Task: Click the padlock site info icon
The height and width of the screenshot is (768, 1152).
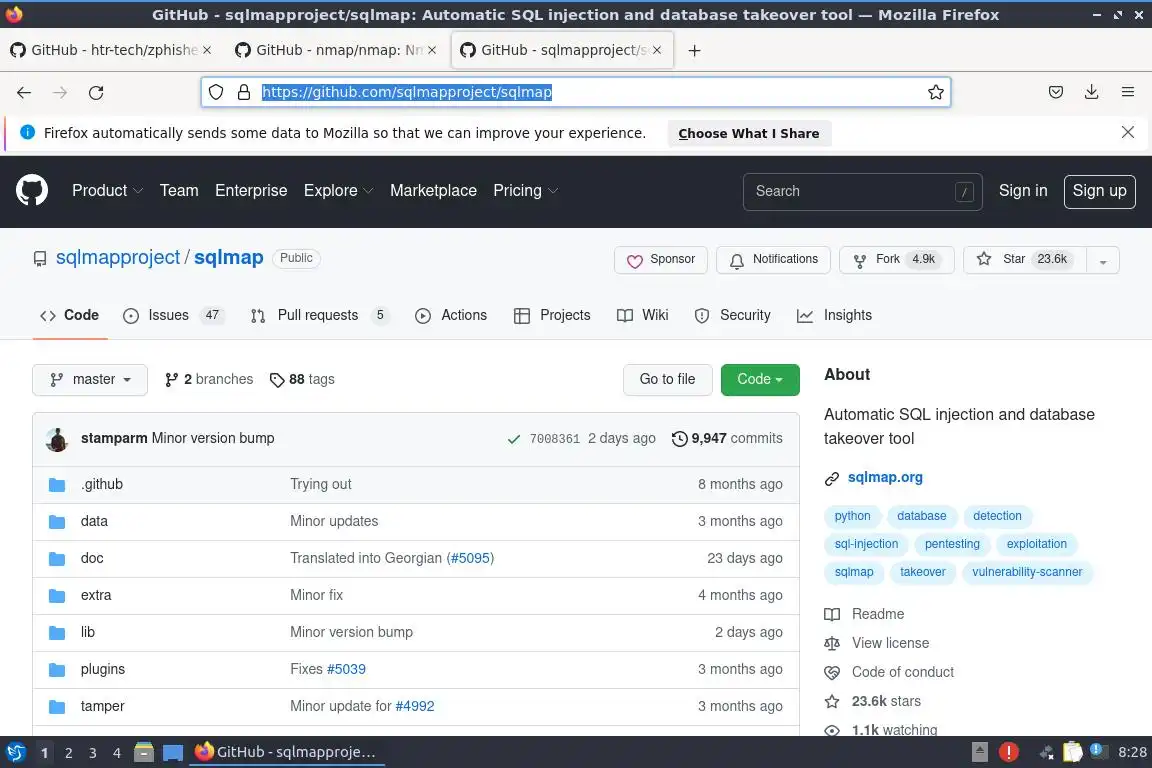Action: 244,92
